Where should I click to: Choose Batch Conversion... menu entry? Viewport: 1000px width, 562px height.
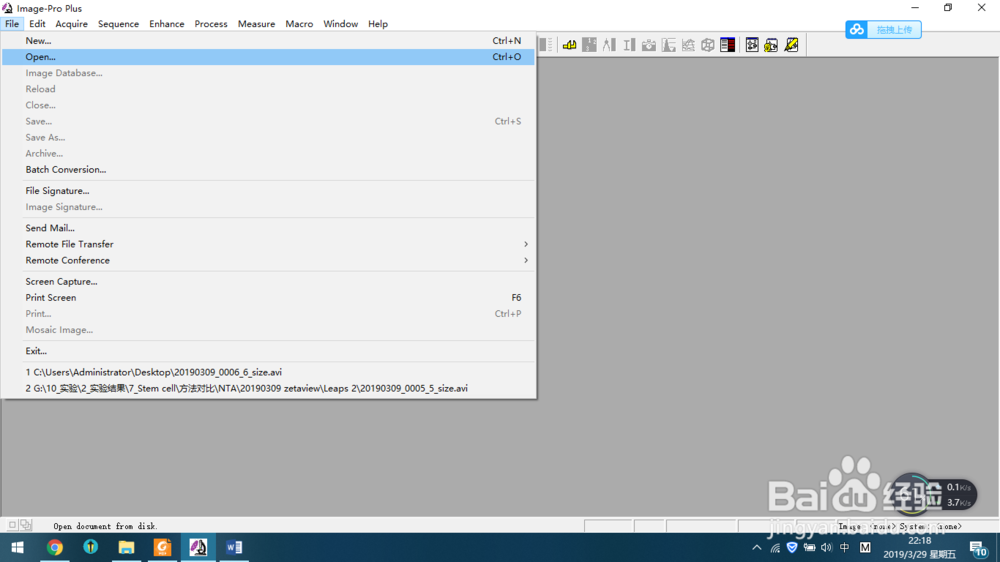[268, 170]
